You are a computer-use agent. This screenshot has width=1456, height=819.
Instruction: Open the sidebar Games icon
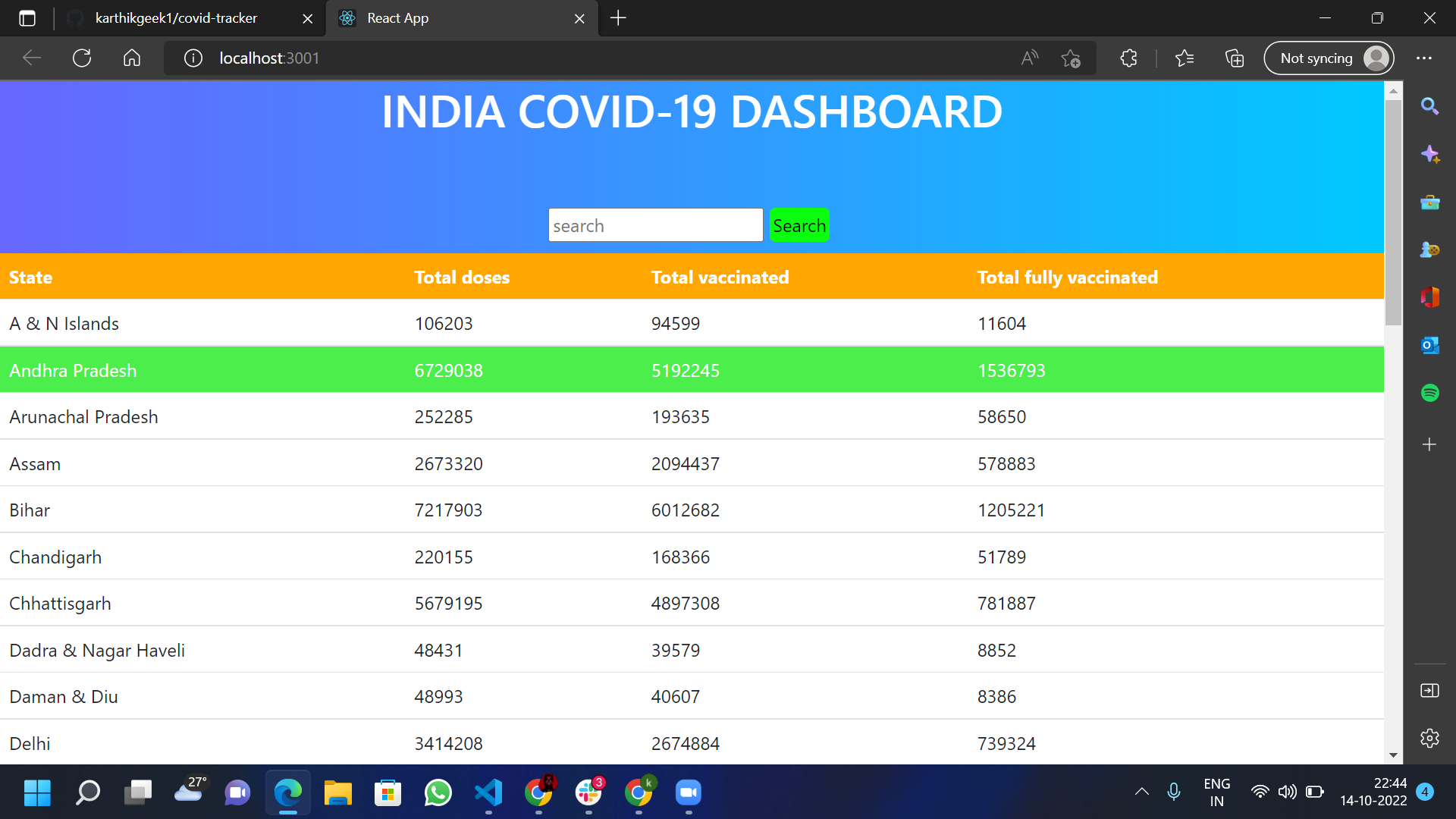(x=1429, y=249)
